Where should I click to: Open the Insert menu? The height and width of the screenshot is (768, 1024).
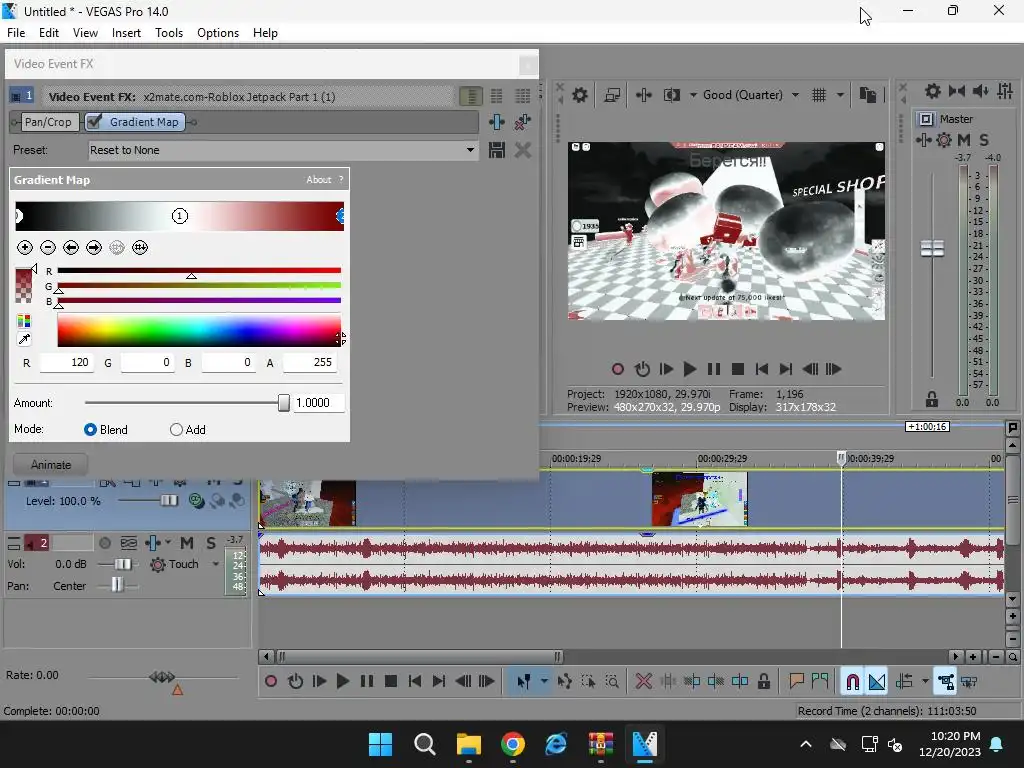click(126, 33)
